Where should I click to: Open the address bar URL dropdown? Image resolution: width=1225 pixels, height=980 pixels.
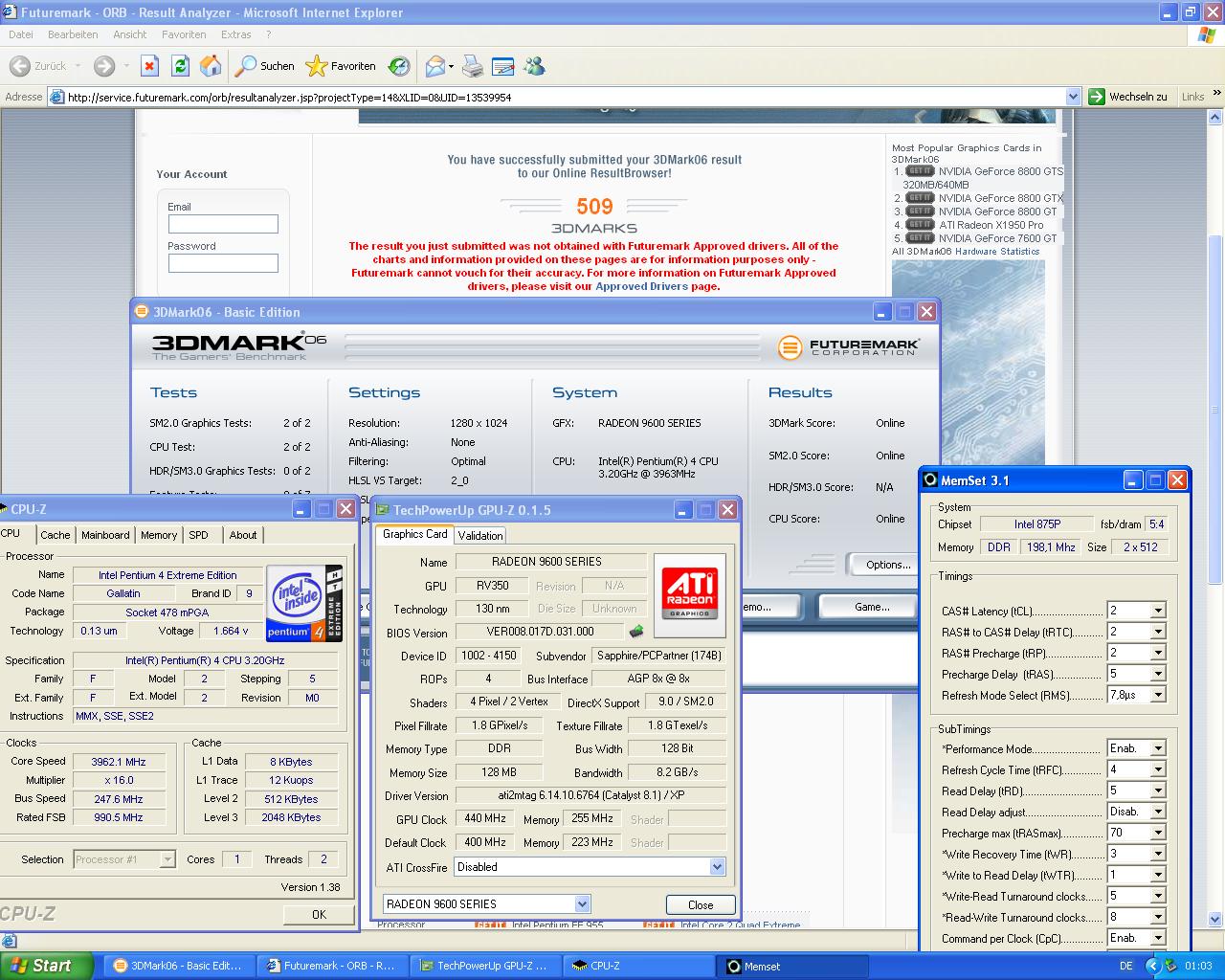pyautogui.click(x=1073, y=97)
